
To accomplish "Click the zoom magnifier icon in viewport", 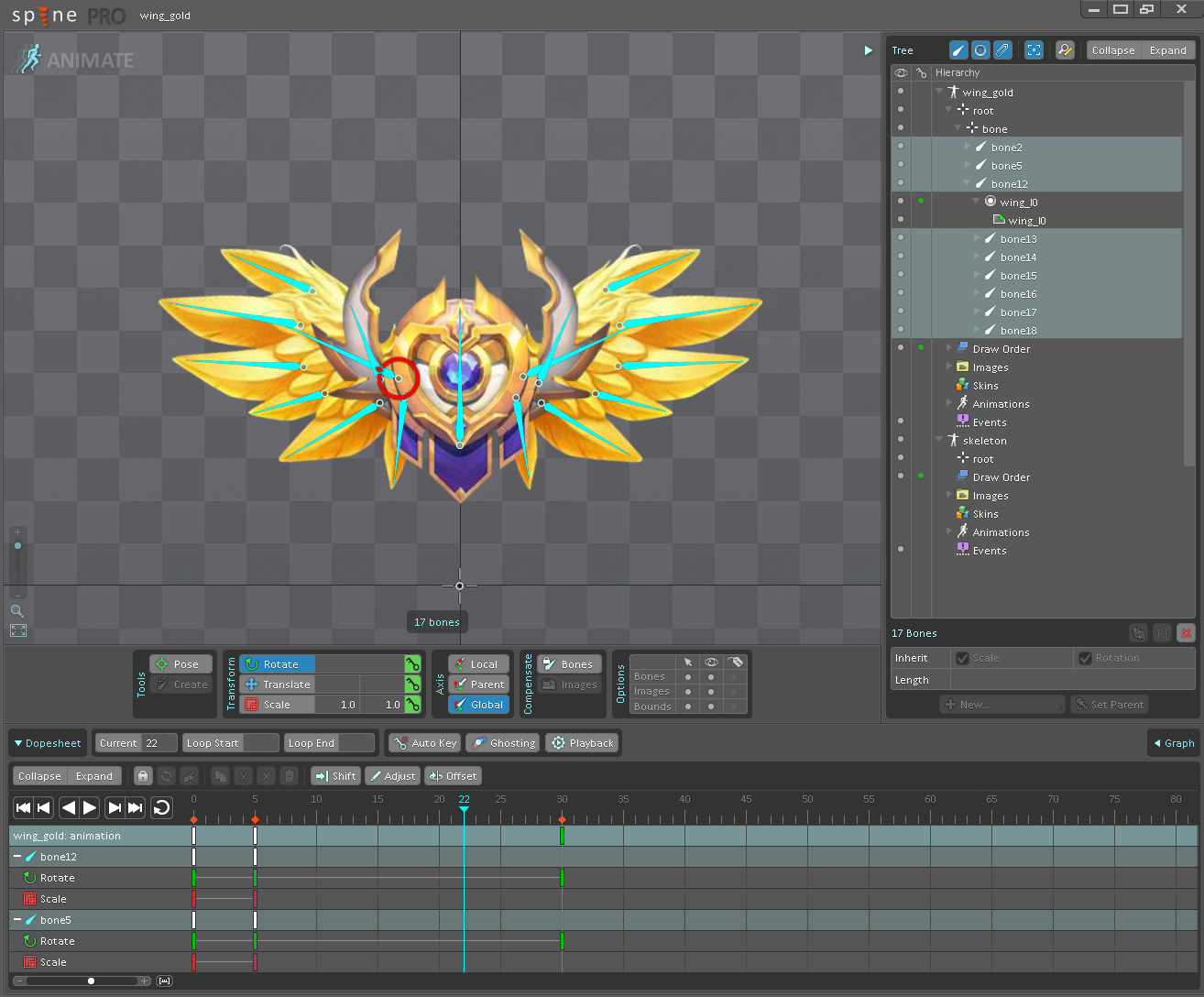I will click(17, 611).
